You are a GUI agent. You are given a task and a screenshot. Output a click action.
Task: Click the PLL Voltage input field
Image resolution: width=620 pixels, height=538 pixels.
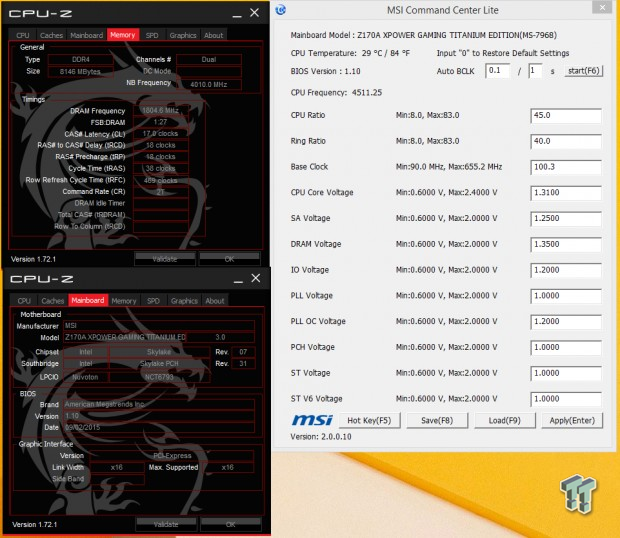[x=566, y=296]
